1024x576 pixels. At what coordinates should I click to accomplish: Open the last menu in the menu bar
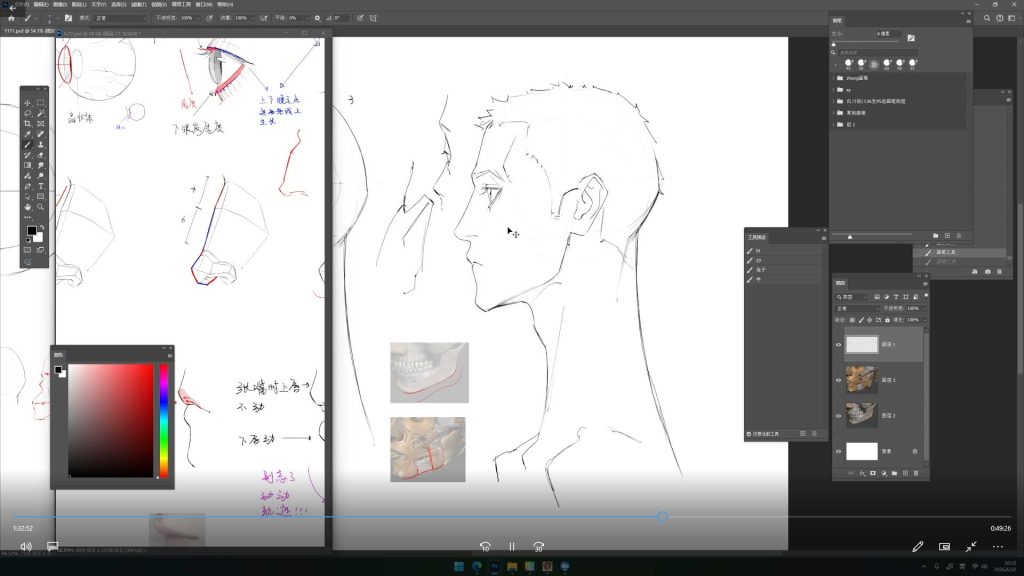click(225, 5)
